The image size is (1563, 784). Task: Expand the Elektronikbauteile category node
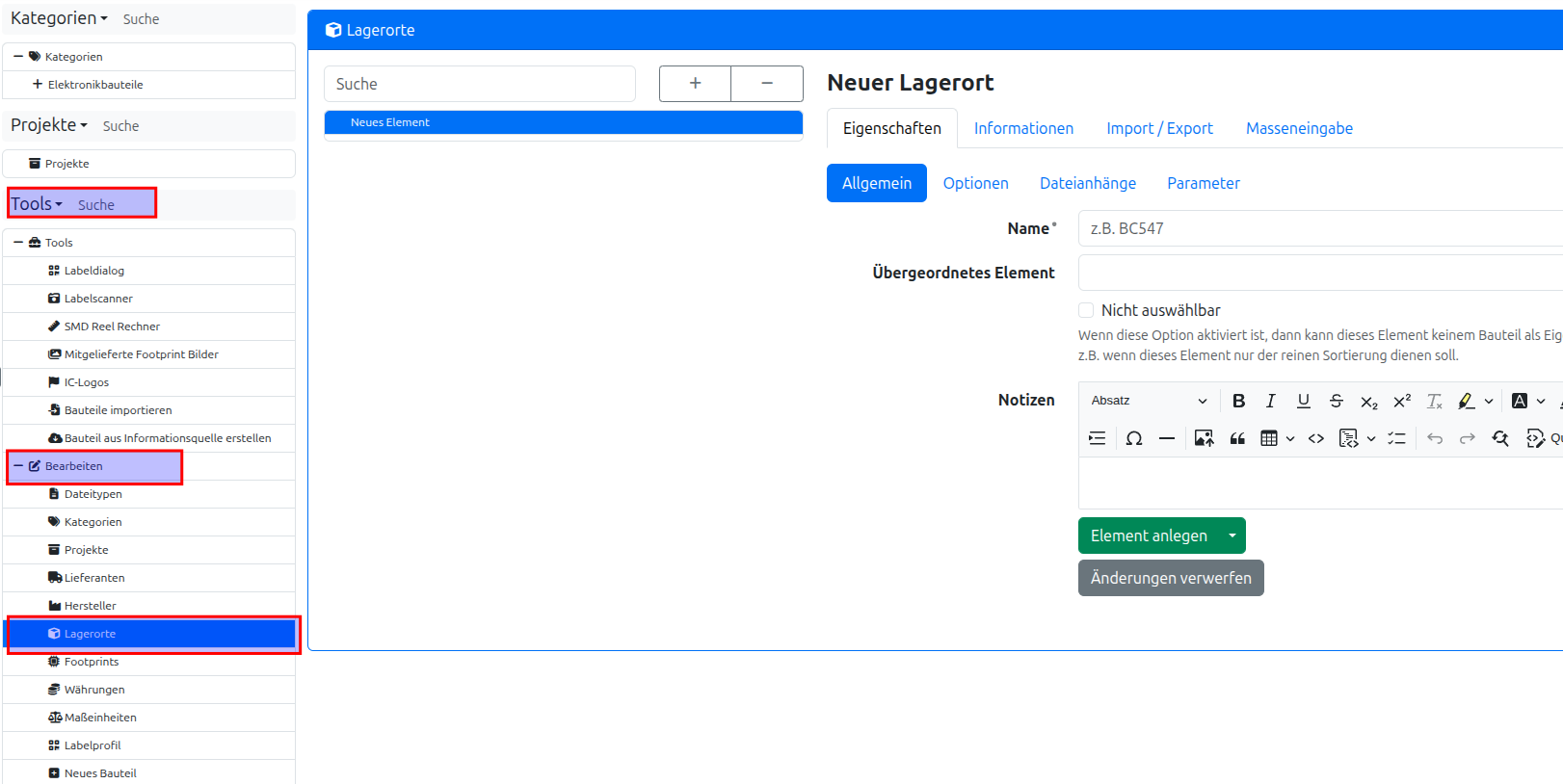pyautogui.click(x=37, y=85)
